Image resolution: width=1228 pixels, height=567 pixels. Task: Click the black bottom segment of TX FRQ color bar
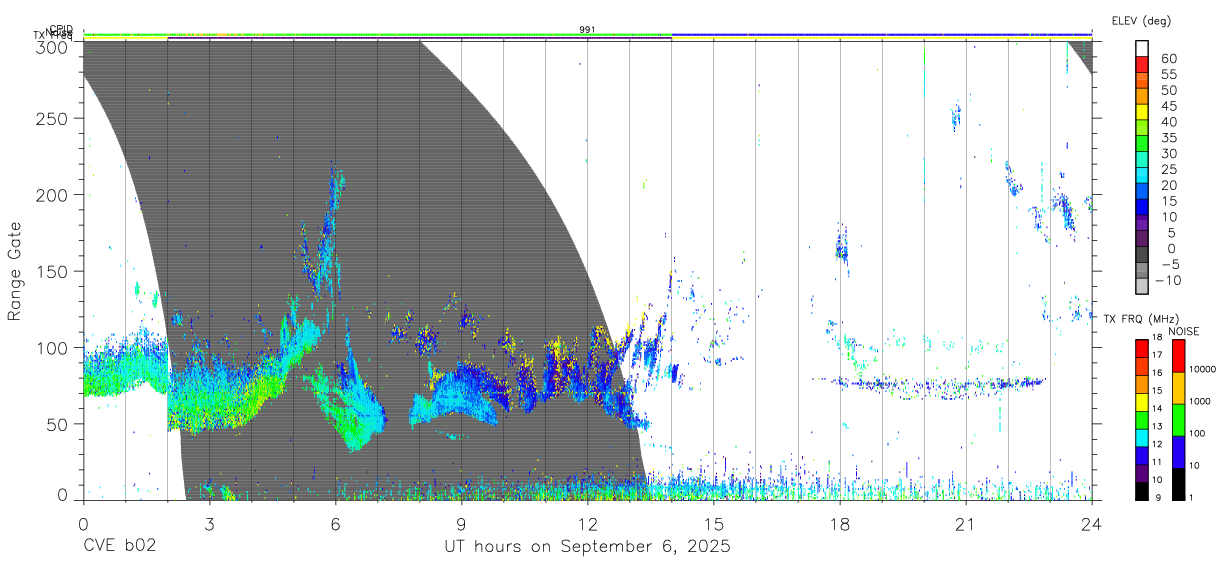coord(1142,491)
